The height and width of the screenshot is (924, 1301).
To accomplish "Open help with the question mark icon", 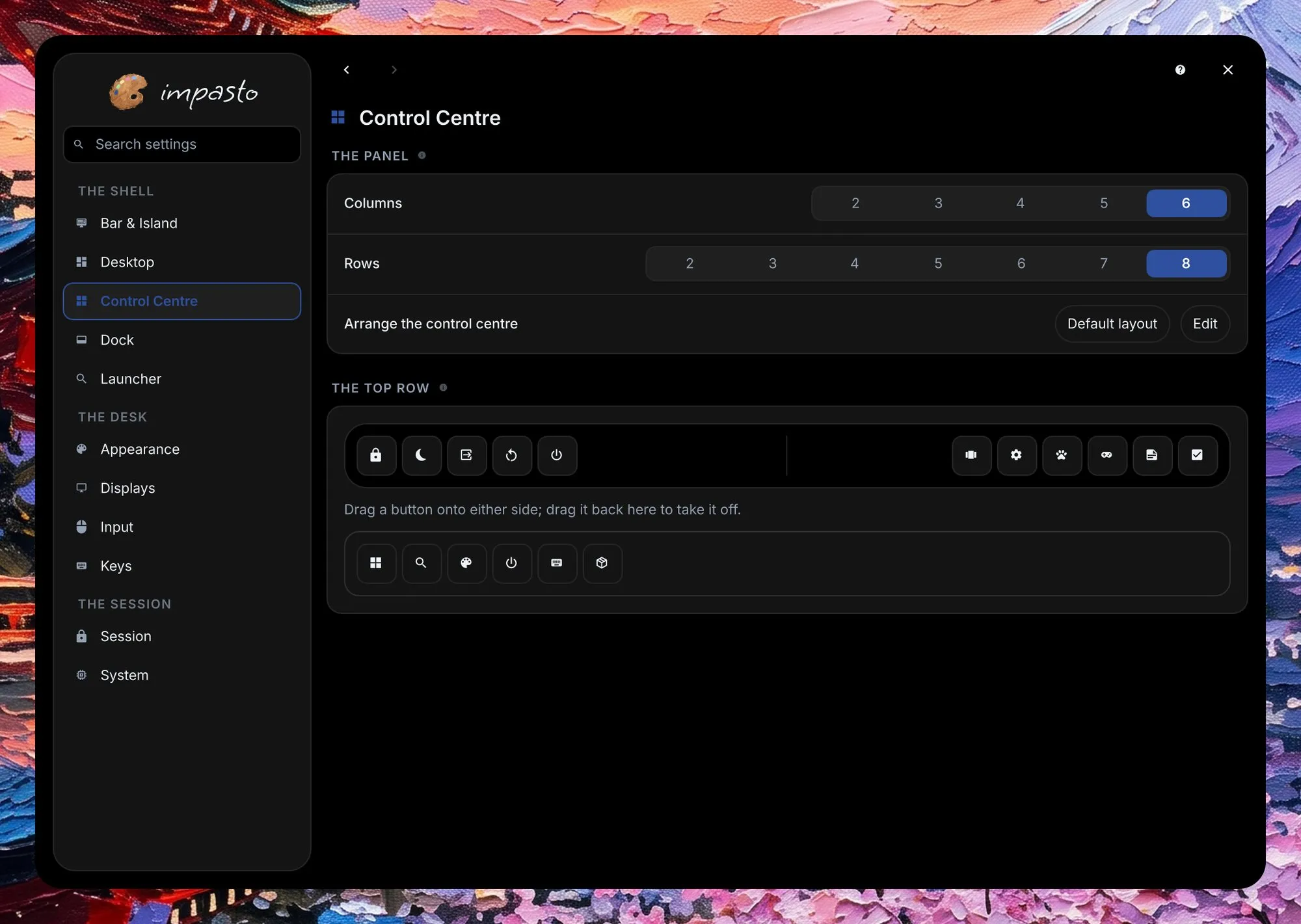I will [1180, 70].
